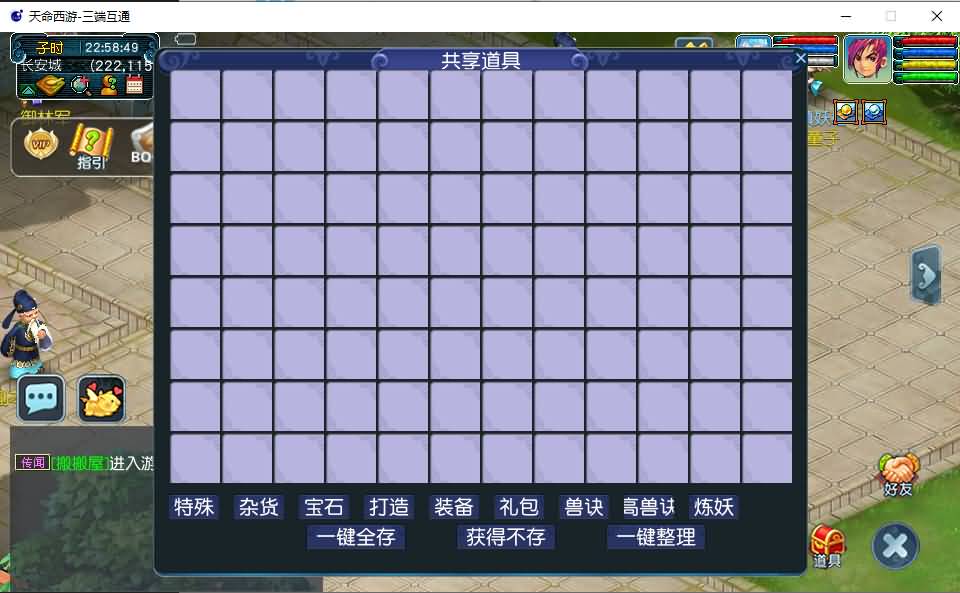The image size is (960, 593).
Task: Open the VIP panel icon
Action: (40, 144)
